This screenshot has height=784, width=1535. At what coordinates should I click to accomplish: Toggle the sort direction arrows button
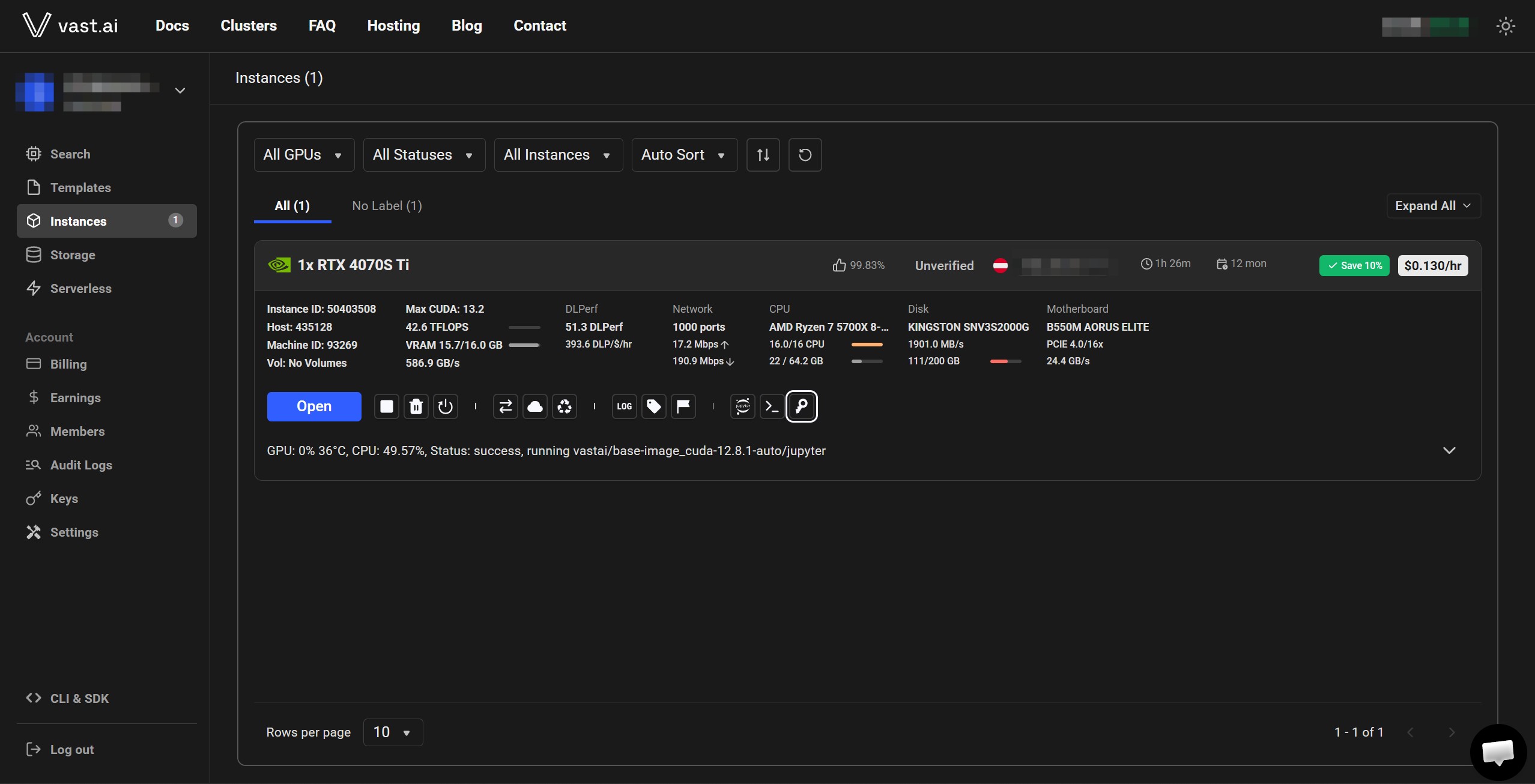(763, 155)
